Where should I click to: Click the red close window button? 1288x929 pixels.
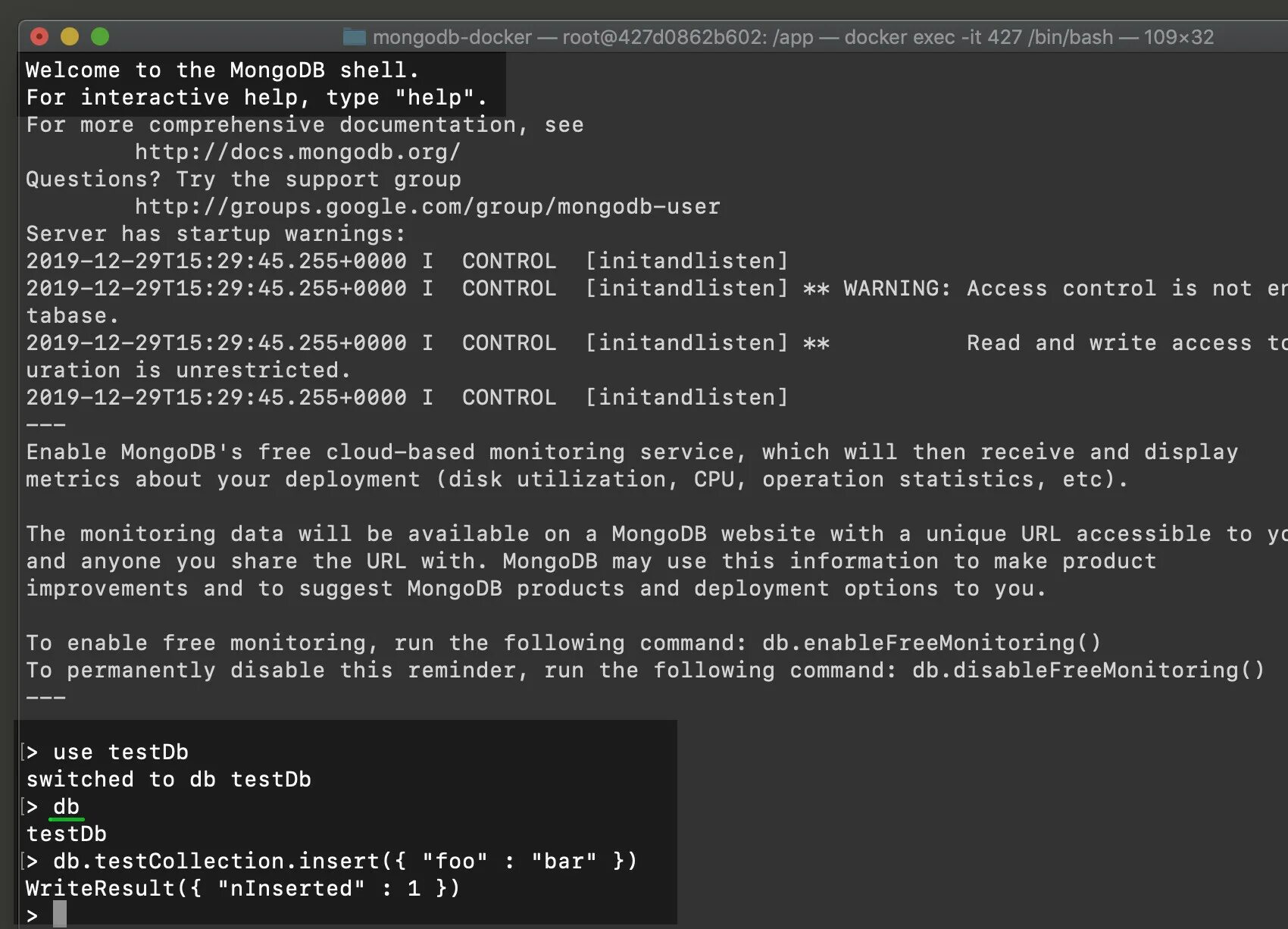pyautogui.click(x=39, y=36)
